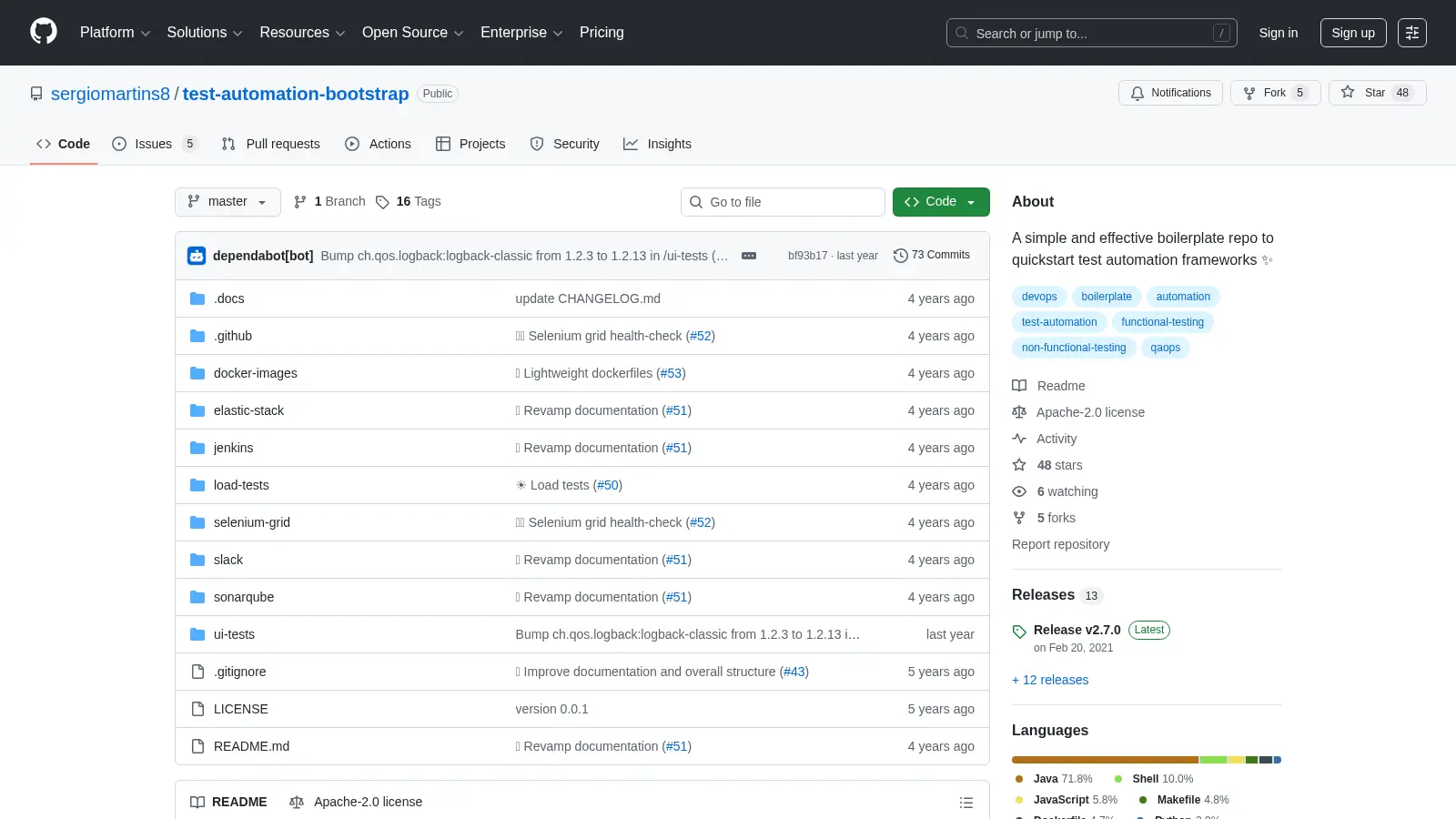Expand the Resources menu
1456x819 pixels.
tap(302, 33)
